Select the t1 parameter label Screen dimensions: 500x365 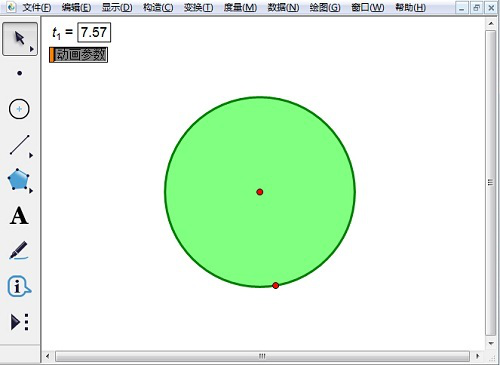(57, 33)
